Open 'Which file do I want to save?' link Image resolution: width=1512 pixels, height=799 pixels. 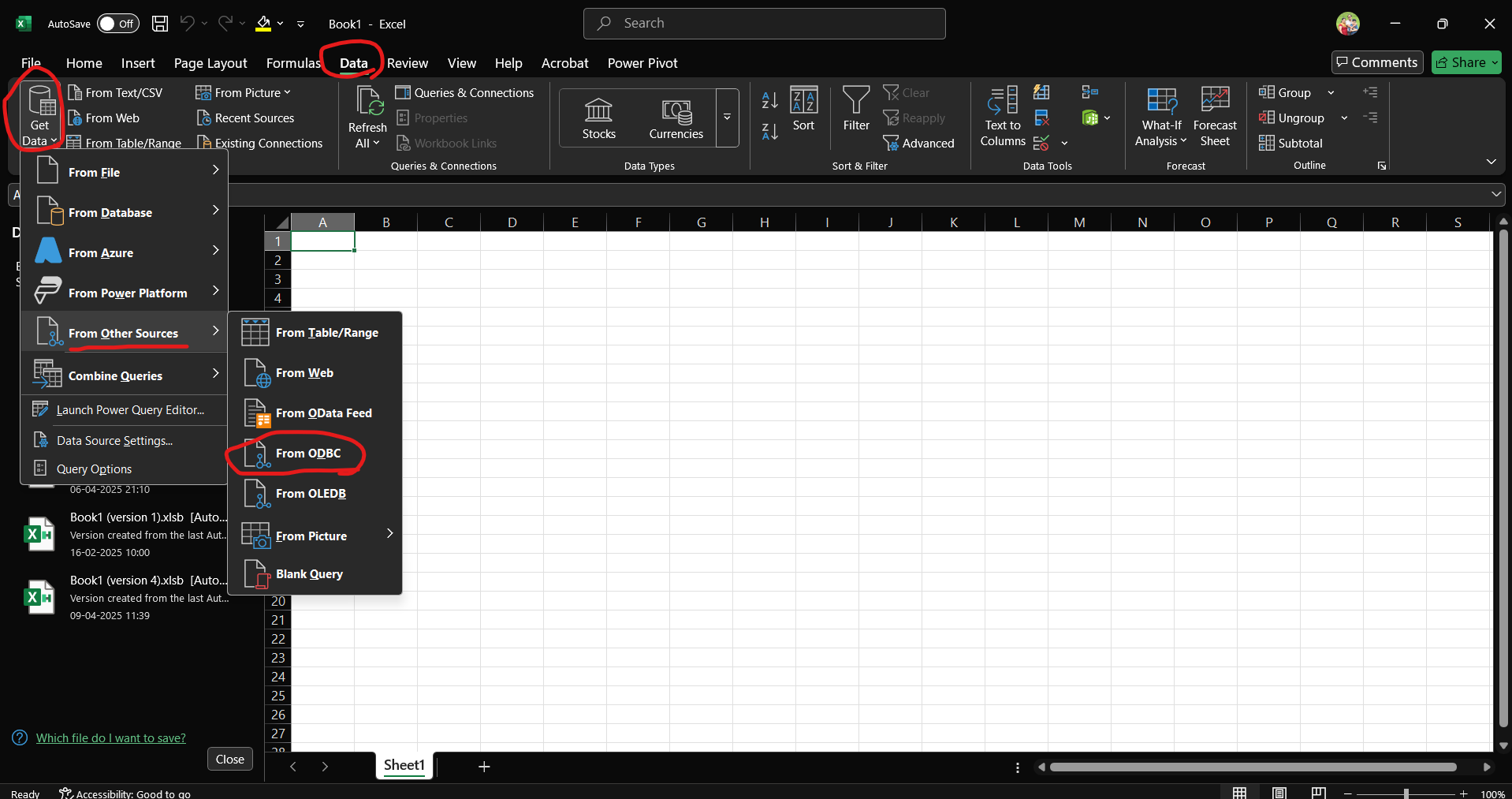tap(110, 738)
